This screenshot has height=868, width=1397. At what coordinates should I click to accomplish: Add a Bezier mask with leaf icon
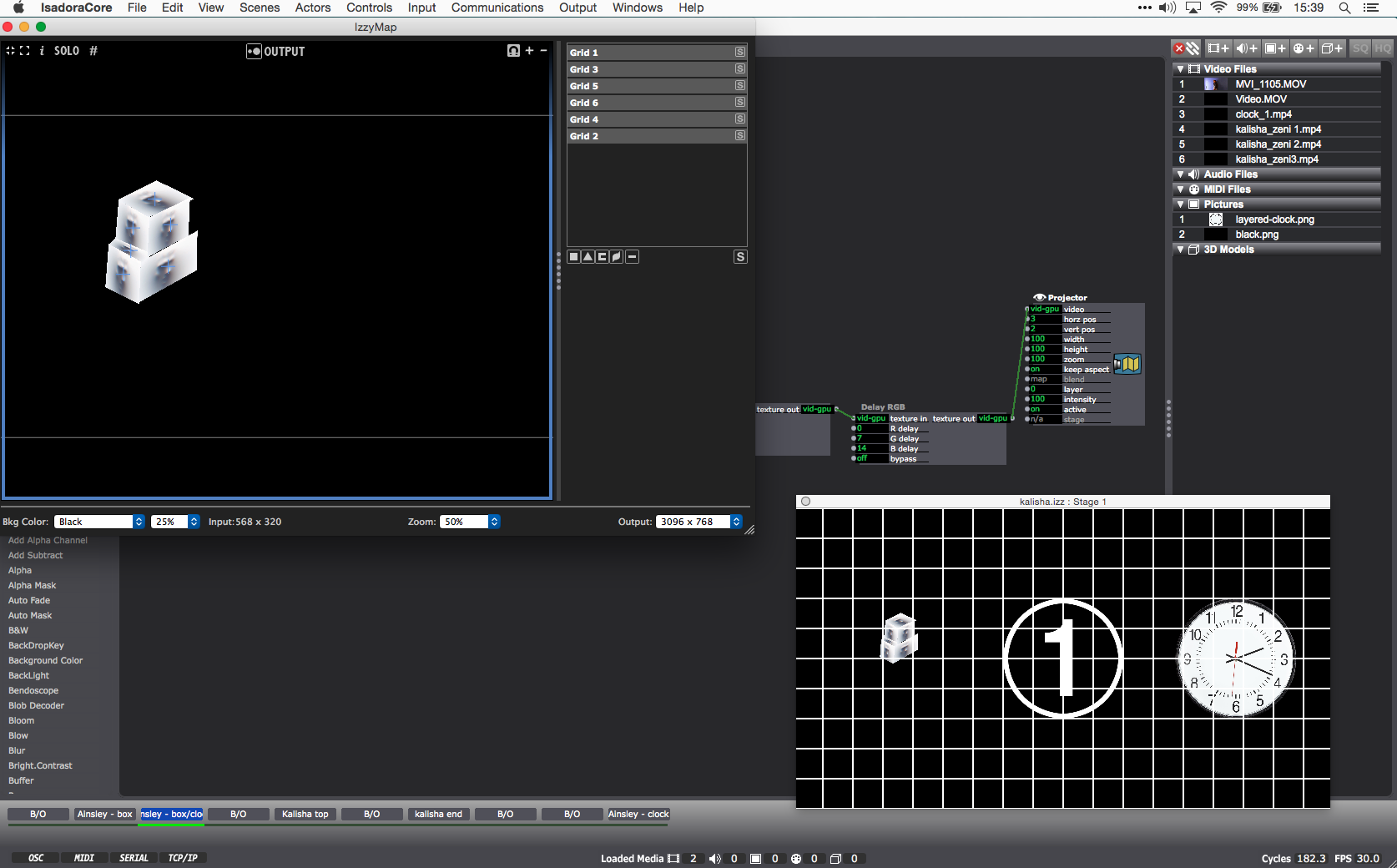pyautogui.click(x=617, y=257)
